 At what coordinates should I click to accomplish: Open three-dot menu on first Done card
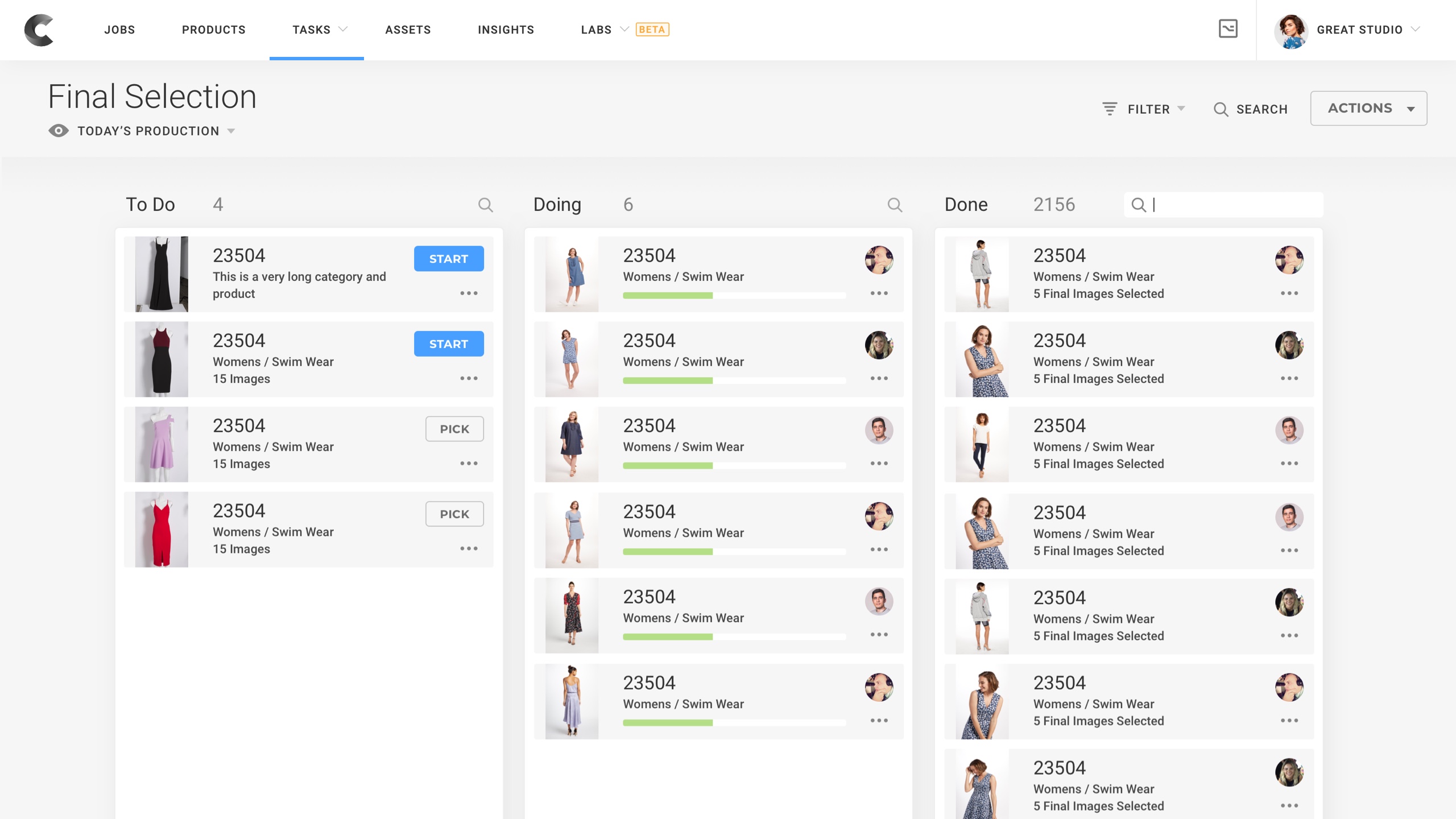click(x=1289, y=293)
